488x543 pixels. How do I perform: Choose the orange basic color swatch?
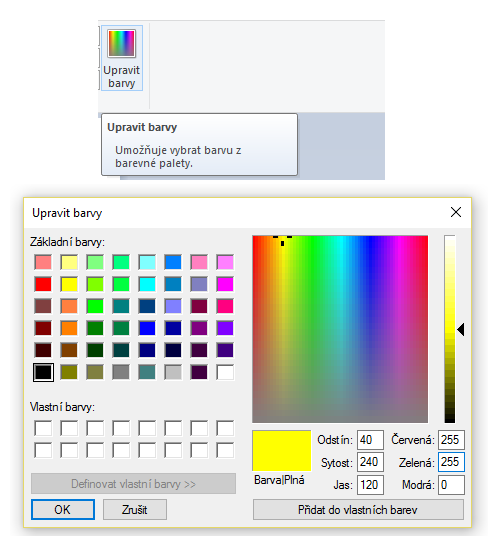pyautogui.click(x=69, y=328)
